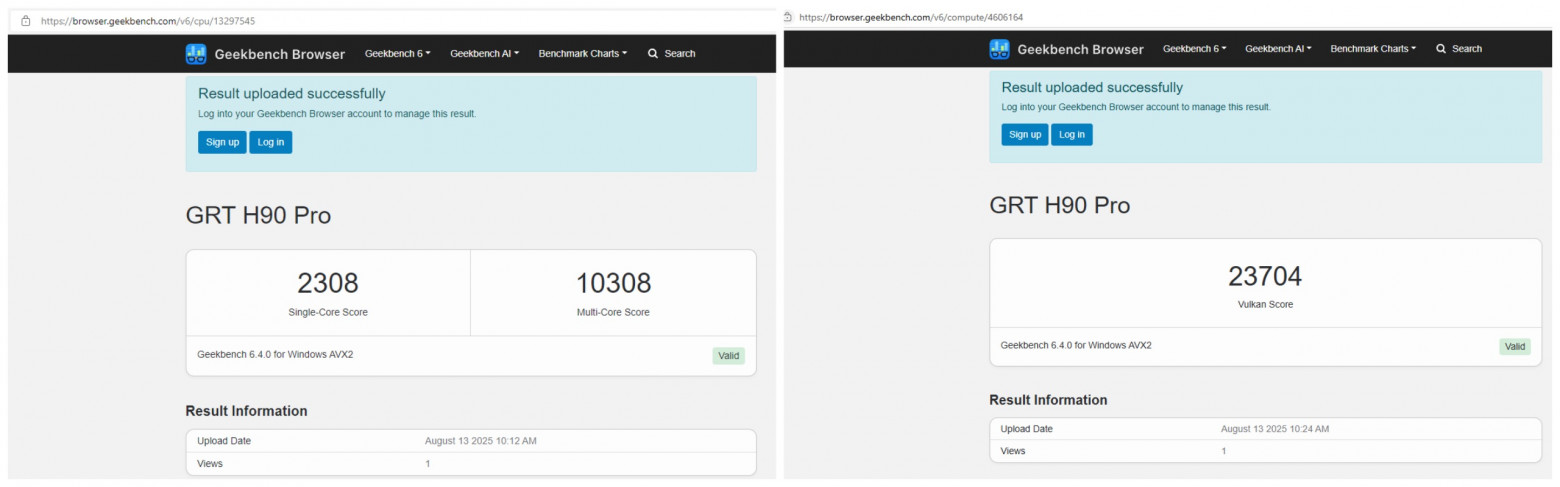Screen dimensions: 1560x487
Task: Click the Search label in right navbar
Action: coord(1467,49)
